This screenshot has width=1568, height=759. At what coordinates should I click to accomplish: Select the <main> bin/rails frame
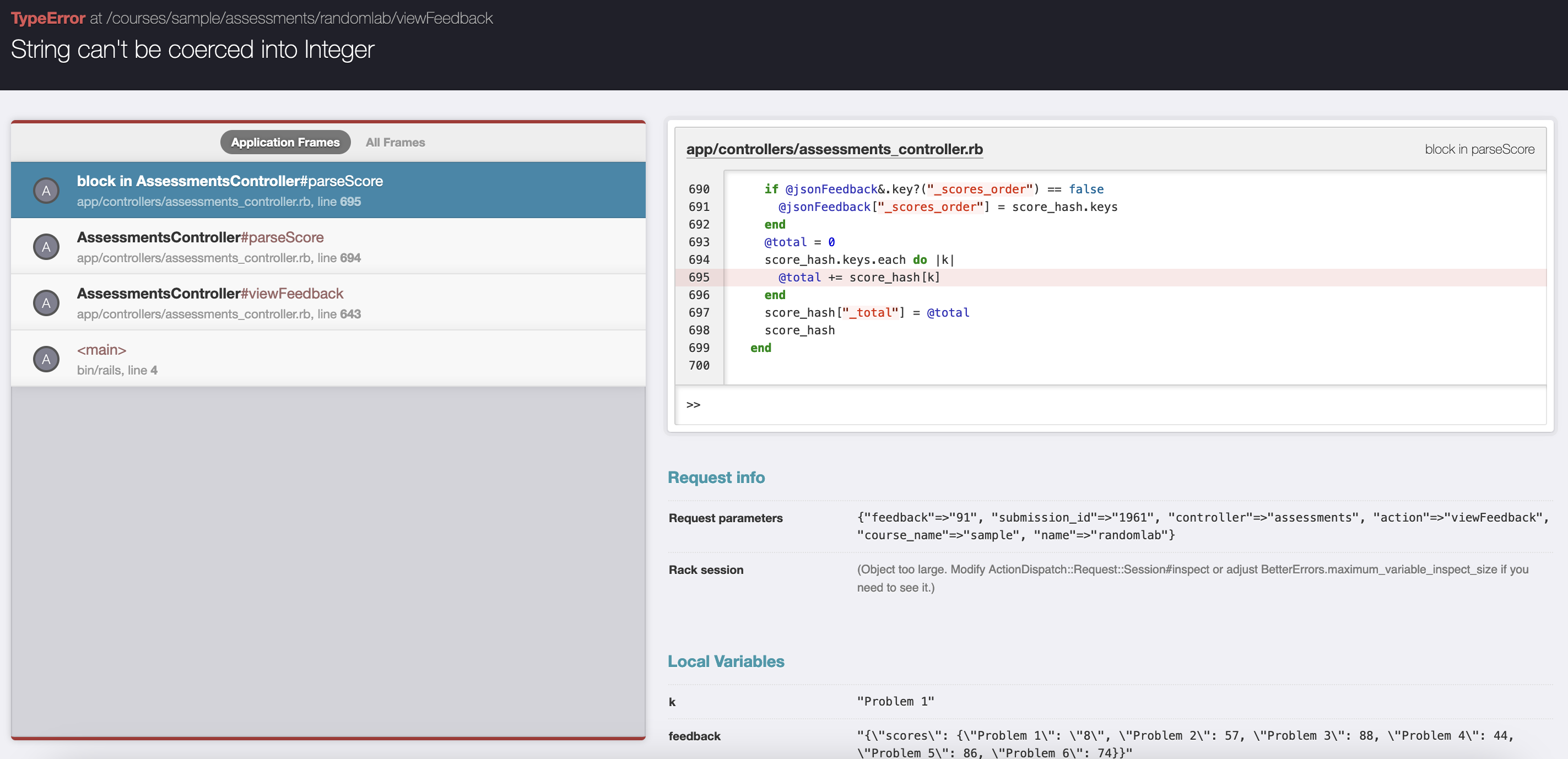[x=101, y=350]
